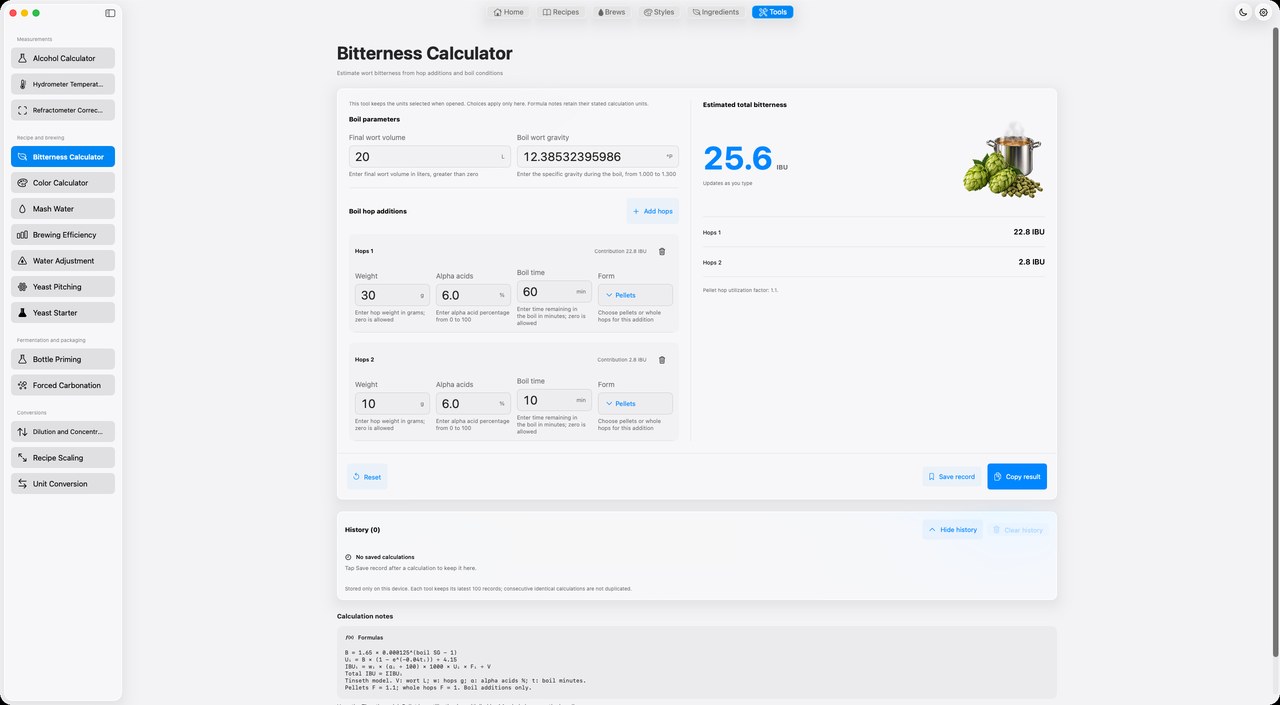This screenshot has width=1280, height=705.
Task: Select Bitterness Calculator in sidebar
Action: (63, 157)
